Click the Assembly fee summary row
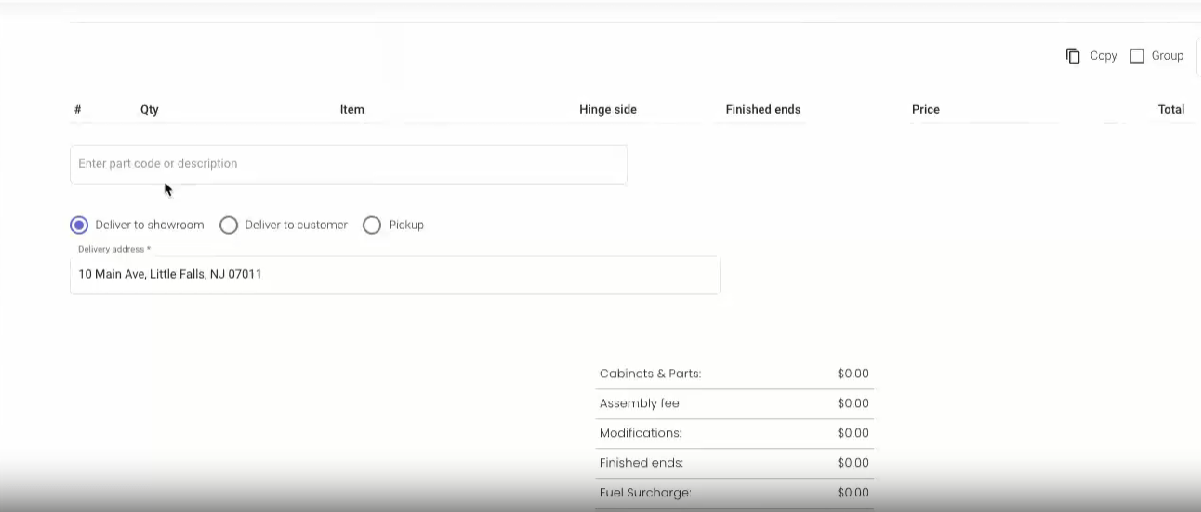This screenshot has height=512, width=1201. point(734,404)
